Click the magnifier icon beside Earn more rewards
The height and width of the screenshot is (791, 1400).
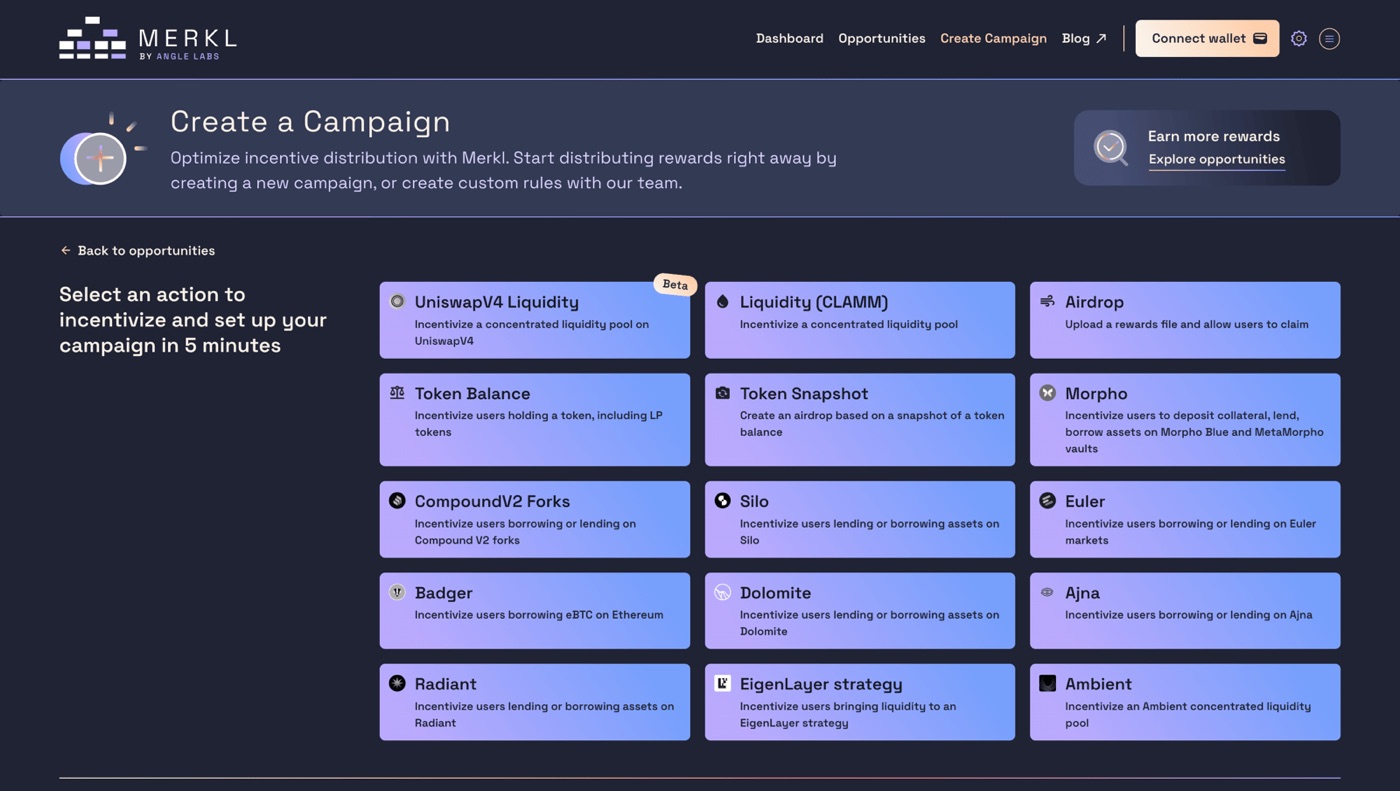pos(1110,148)
